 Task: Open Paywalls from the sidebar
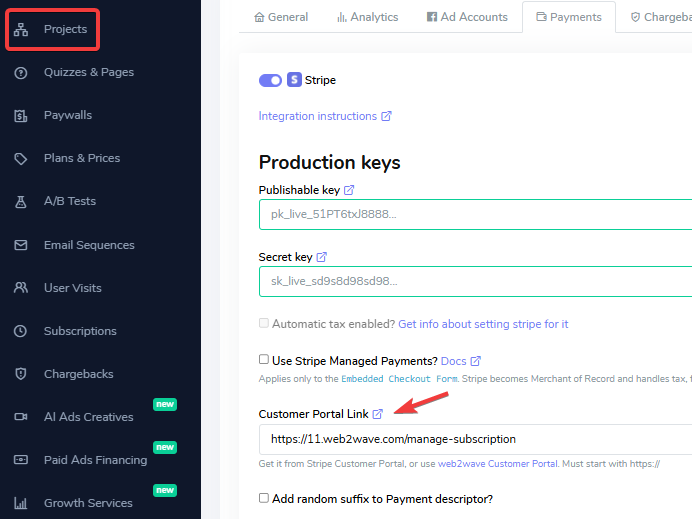tap(68, 115)
